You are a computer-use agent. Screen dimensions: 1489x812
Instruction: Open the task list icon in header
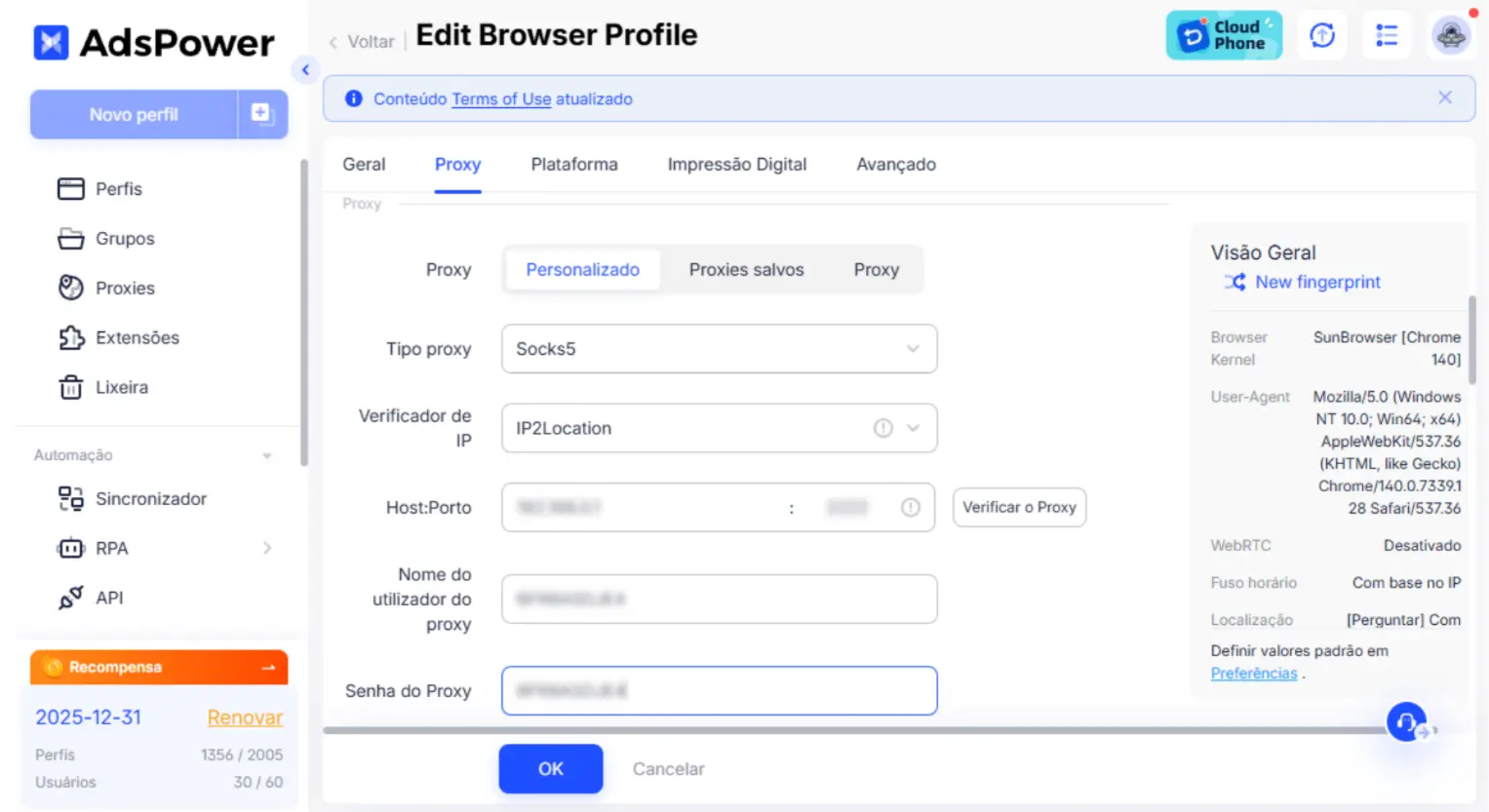(x=1386, y=36)
